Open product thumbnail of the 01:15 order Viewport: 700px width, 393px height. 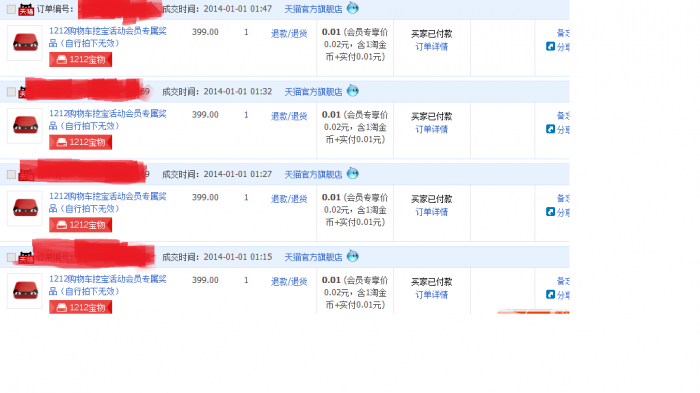coord(25,291)
